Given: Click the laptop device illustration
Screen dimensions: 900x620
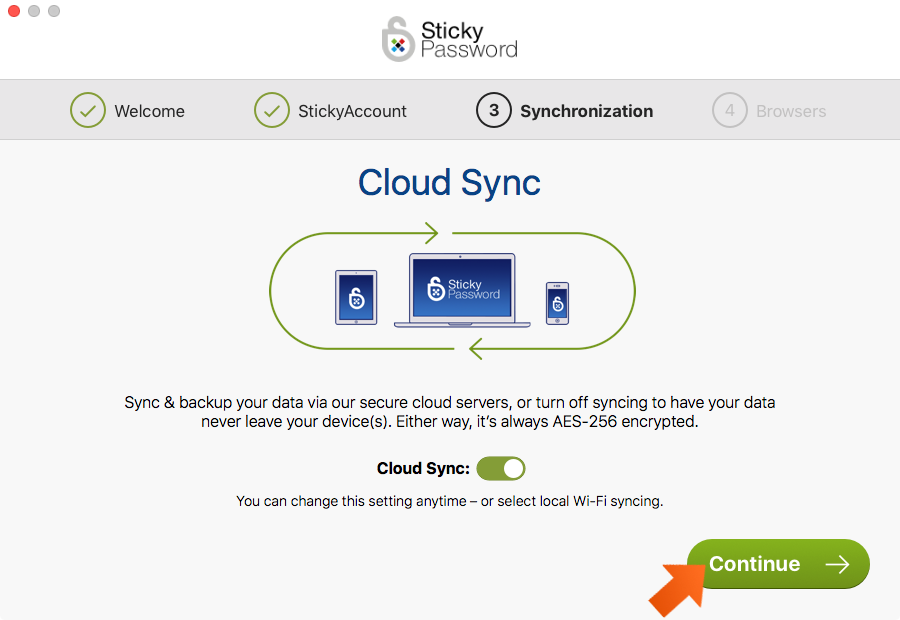Looking at the screenshot, I should point(462,290).
